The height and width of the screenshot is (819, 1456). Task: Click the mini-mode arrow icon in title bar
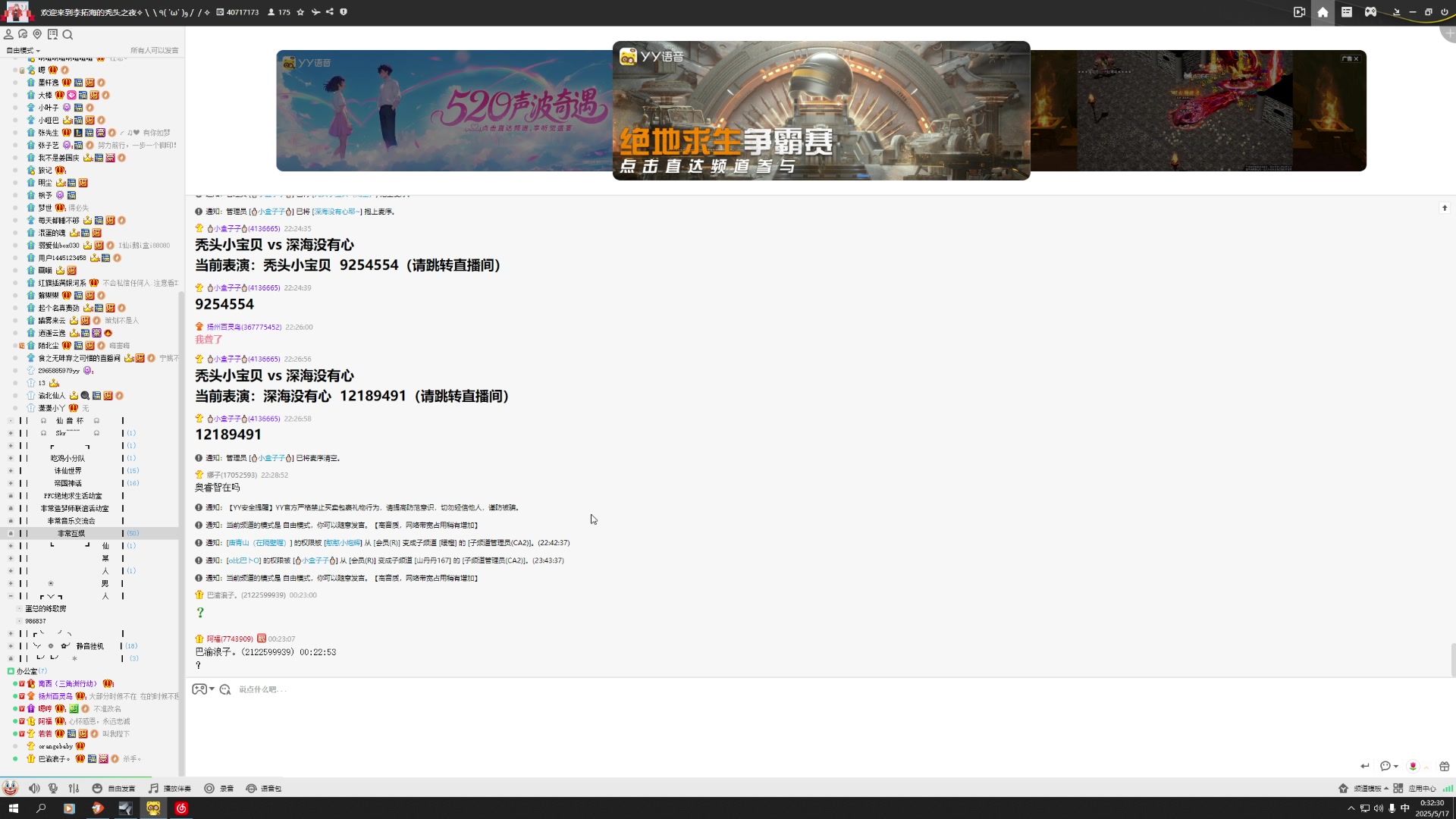tap(1396, 12)
